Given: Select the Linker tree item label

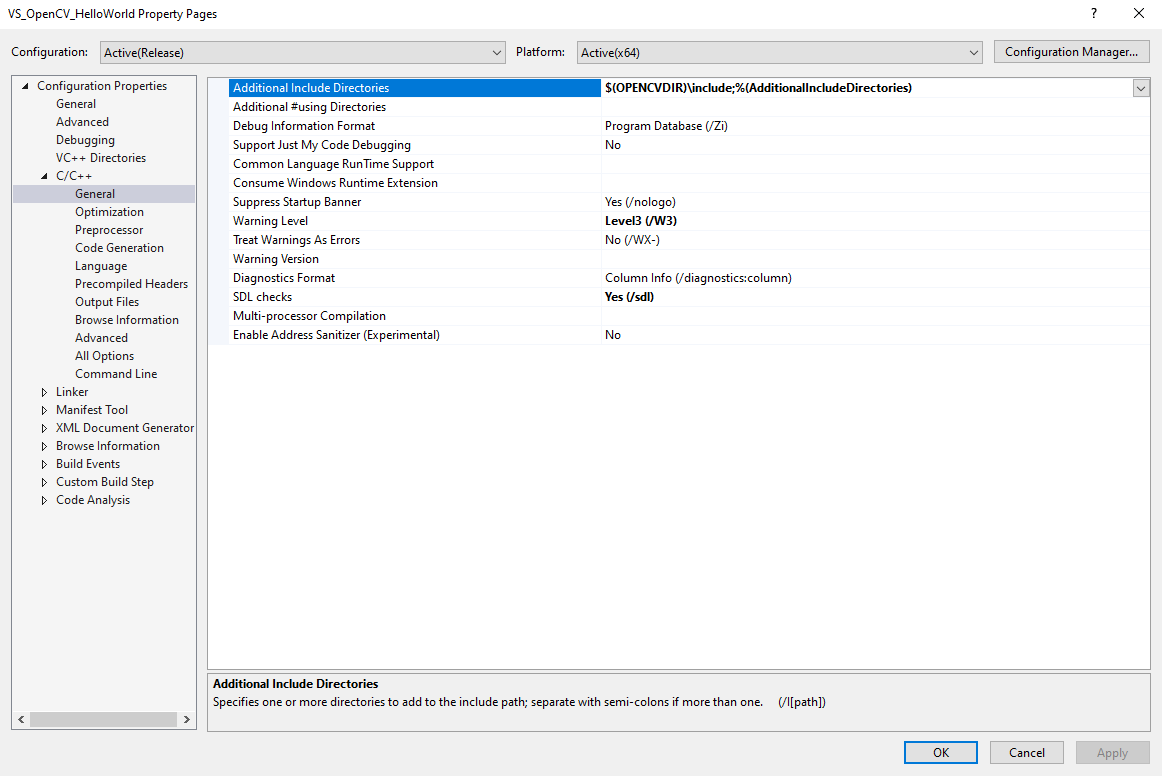Looking at the screenshot, I should [72, 392].
